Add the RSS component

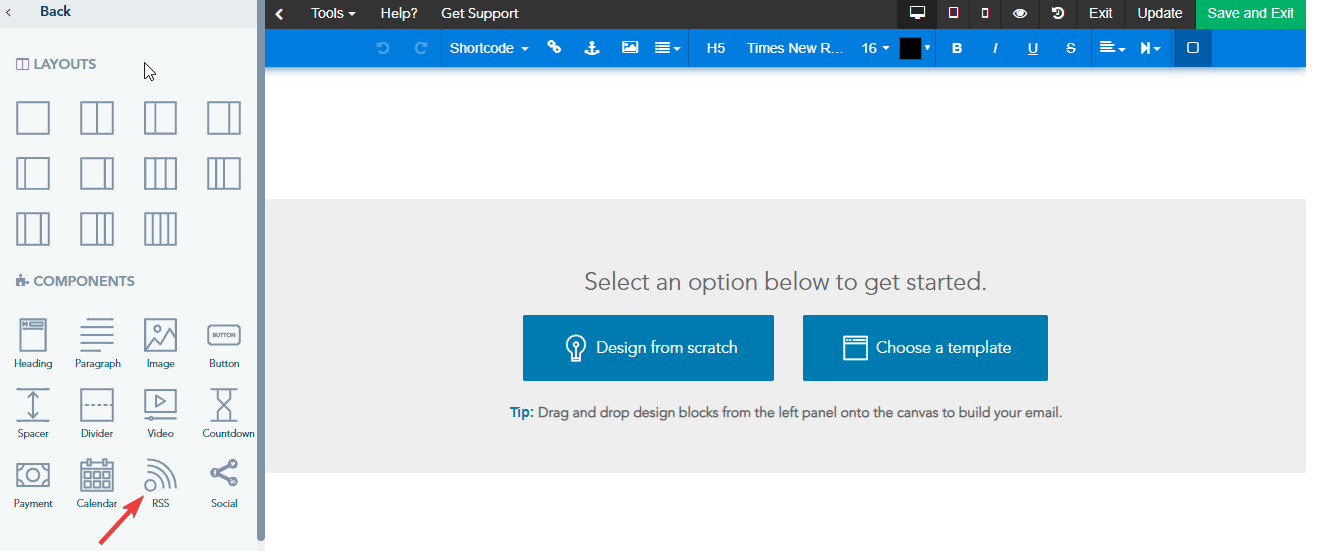[x=161, y=483]
